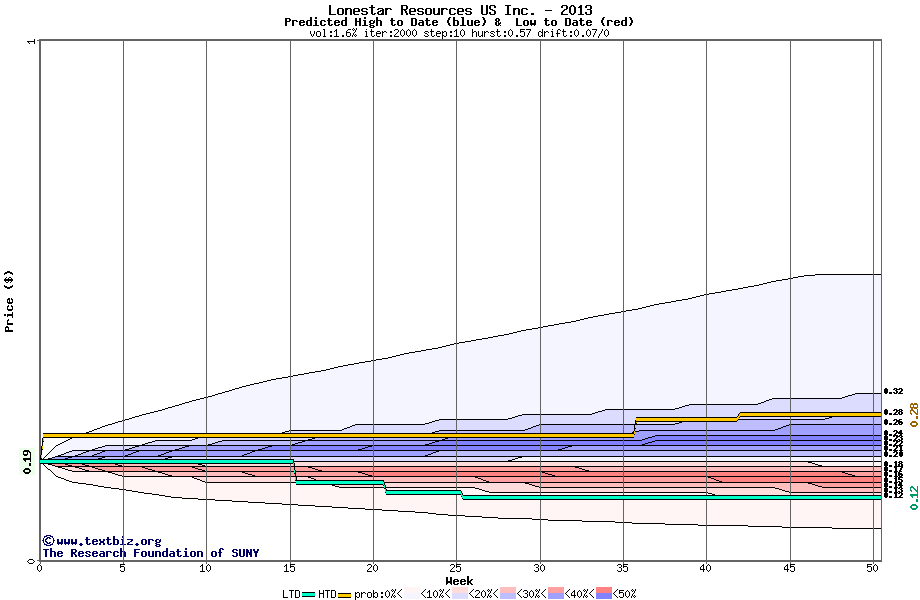The image size is (920, 600).
Task: Click the orange rotated 0.28 high label
Action: 914,415
